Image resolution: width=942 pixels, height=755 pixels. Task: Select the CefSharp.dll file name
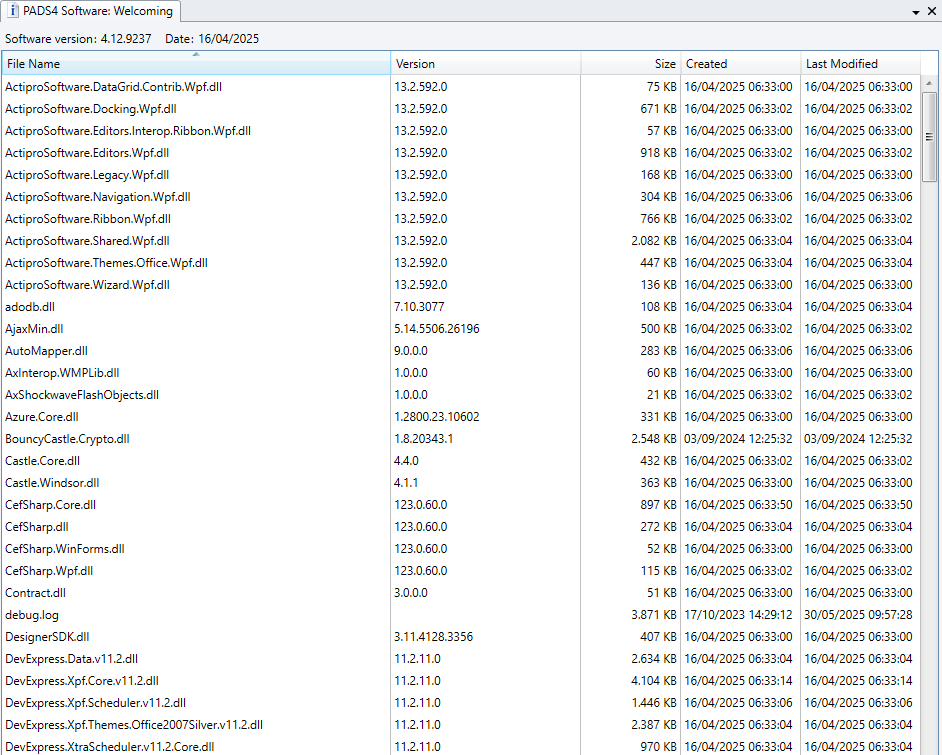pyautogui.click(x=37, y=527)
